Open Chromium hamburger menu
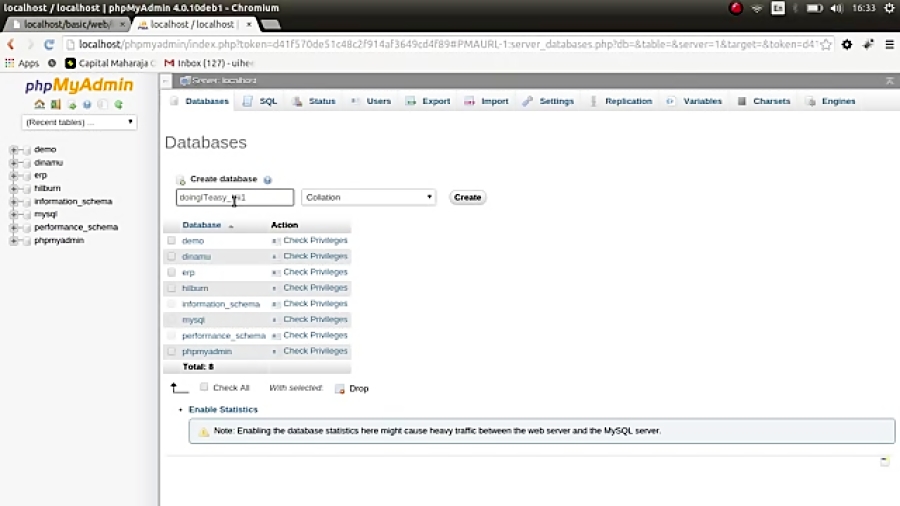 click(889, 44)
